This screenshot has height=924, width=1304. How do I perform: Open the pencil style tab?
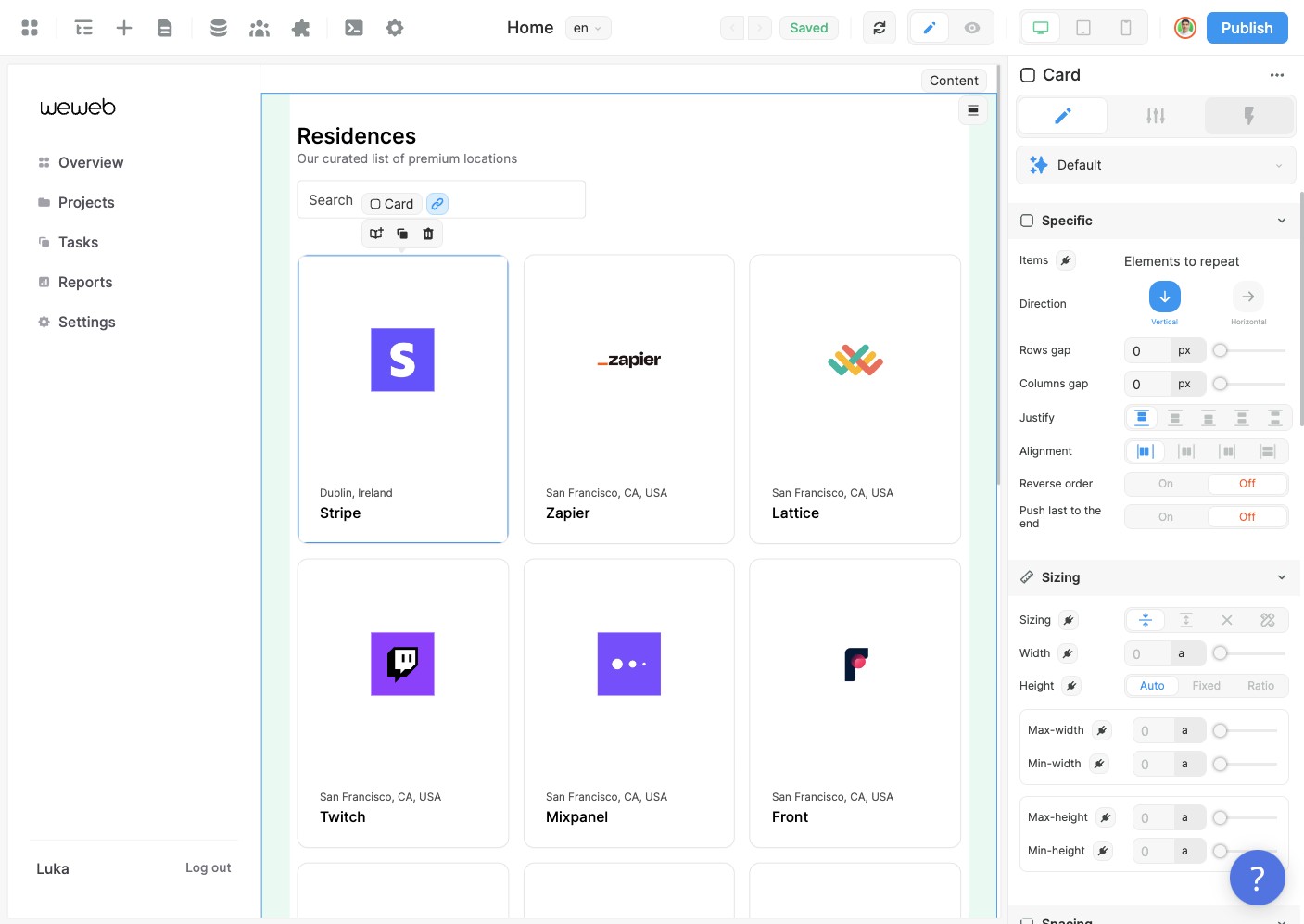[x=1063, y=116]
